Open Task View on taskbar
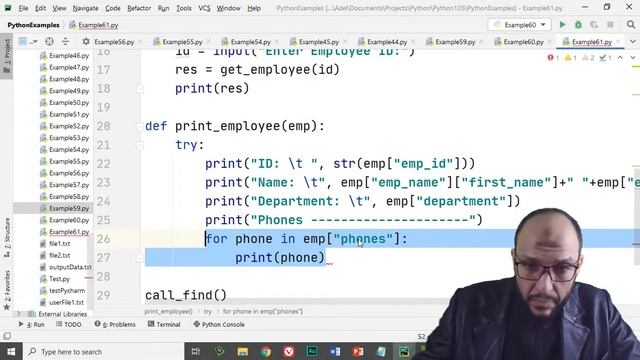Screen dimensions: 640x360 196,351
